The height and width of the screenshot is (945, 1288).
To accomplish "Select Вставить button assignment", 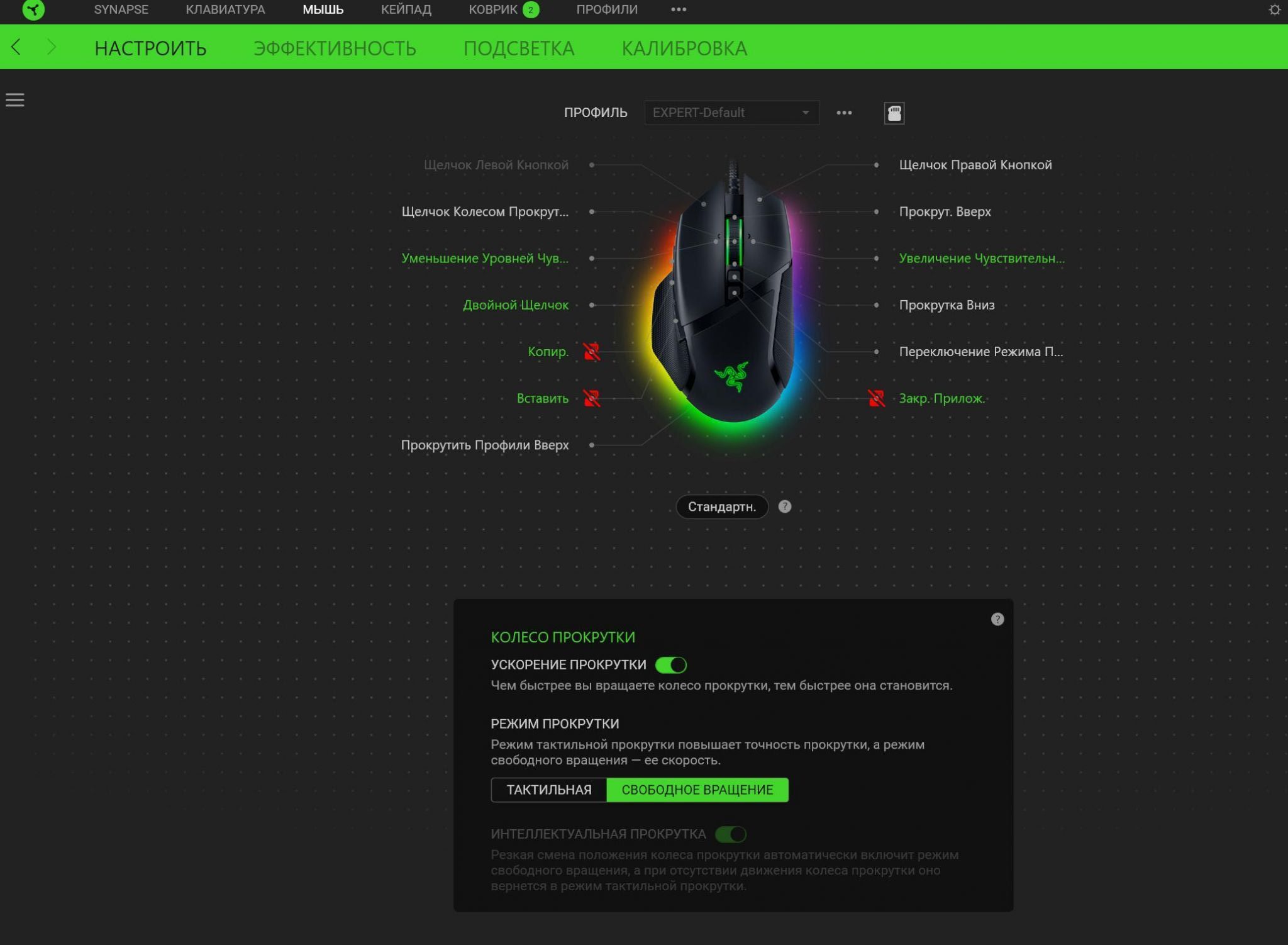I will (542, 398).
